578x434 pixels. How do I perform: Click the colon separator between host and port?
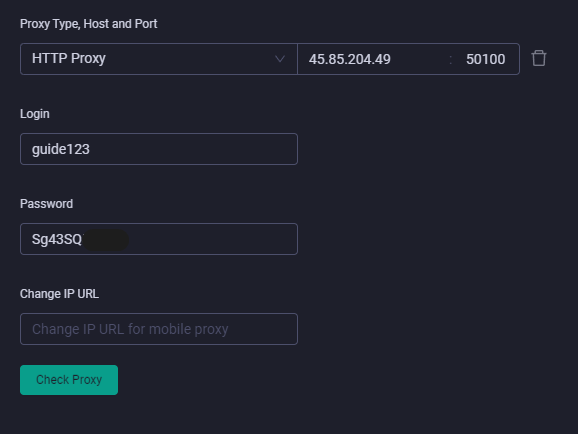[x=451, y=59]
